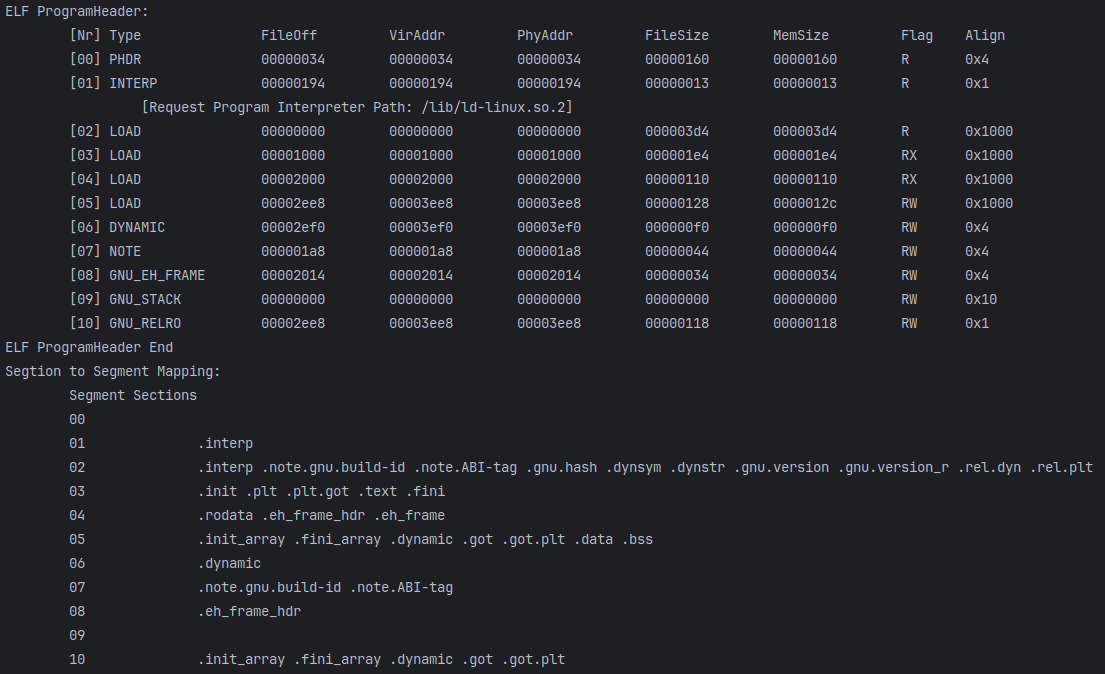
Task: Click the GNU_RELRO segment type
Action: point(145,323)
